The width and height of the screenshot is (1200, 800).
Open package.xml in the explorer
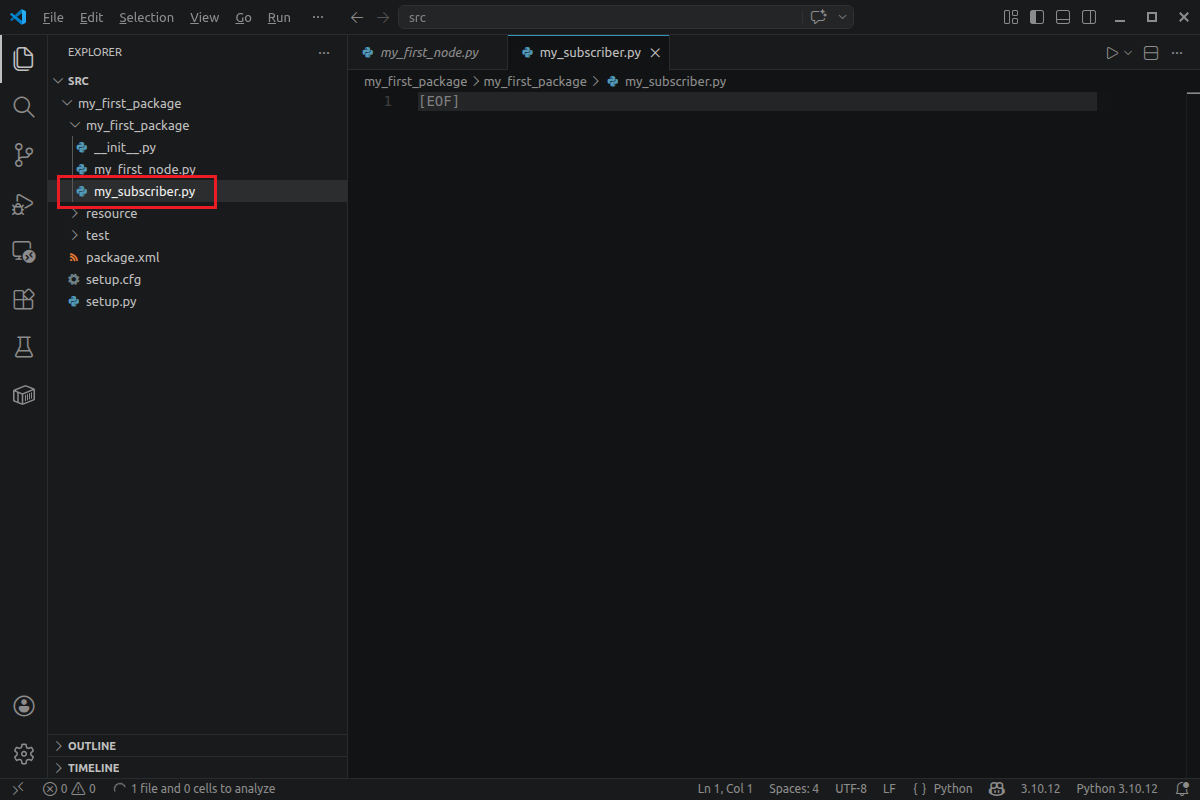(x=198, y=257)
